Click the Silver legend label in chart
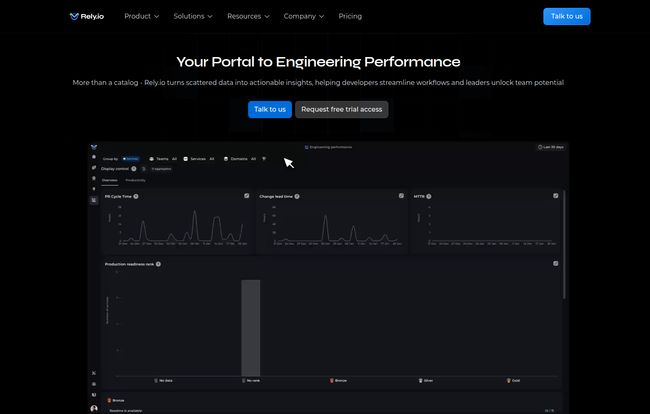The width and height of the screenshot is (650, 414). pos(426,380)
